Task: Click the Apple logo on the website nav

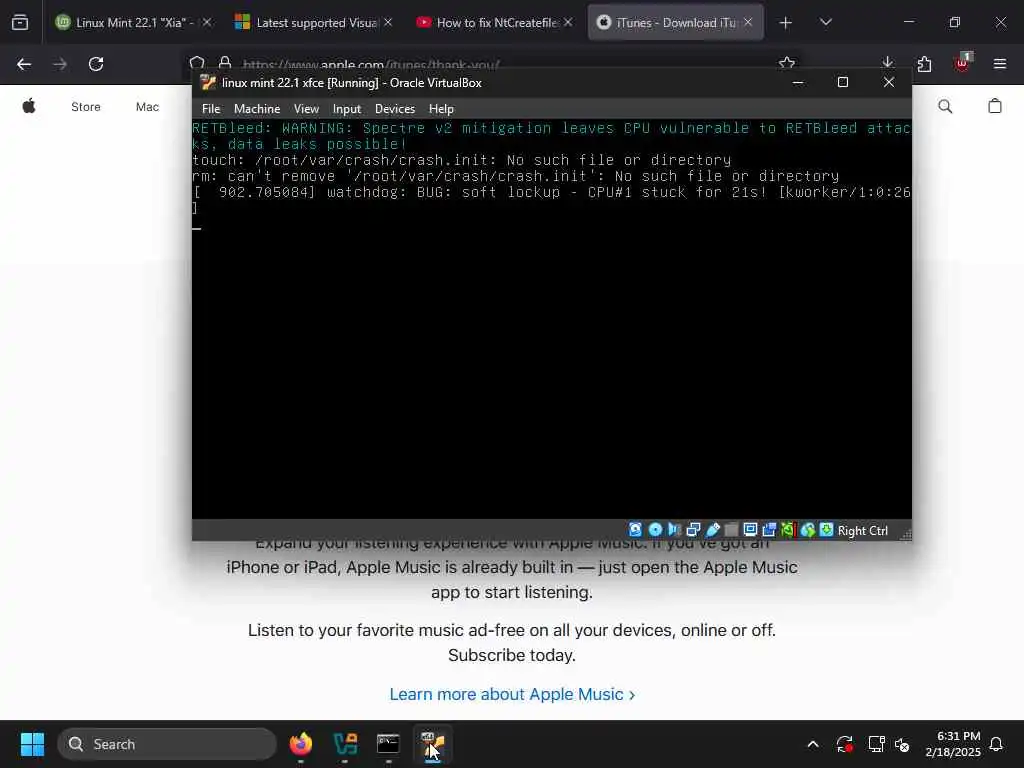Action: pyautogui.click(x=29, y=106)
